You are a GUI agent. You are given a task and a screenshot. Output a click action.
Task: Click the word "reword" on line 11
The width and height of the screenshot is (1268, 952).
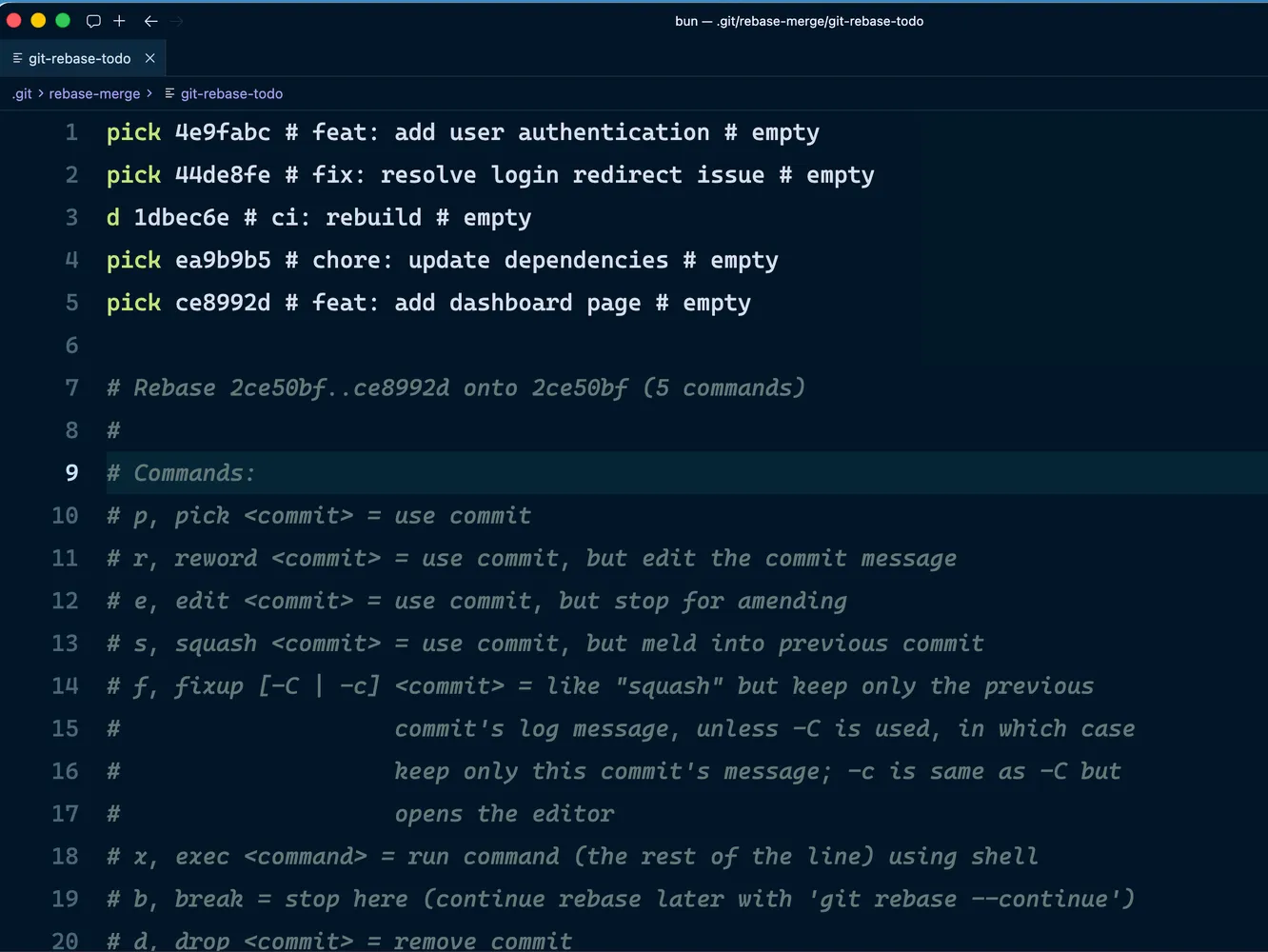(x=216, y=559)
